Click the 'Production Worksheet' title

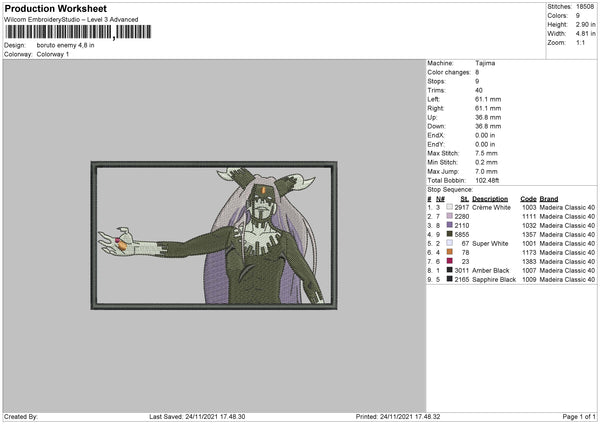click(x=55, y=8)
